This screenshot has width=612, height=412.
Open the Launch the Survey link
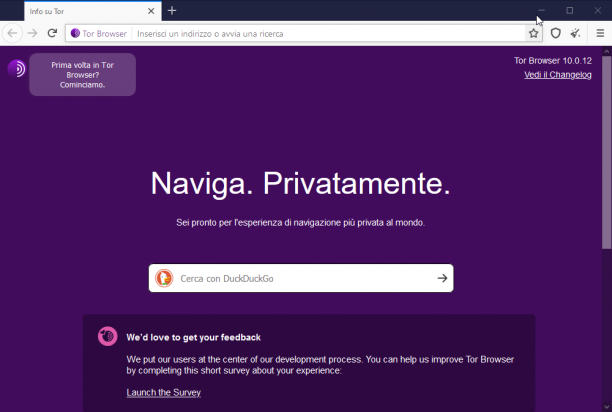(164, 392)
